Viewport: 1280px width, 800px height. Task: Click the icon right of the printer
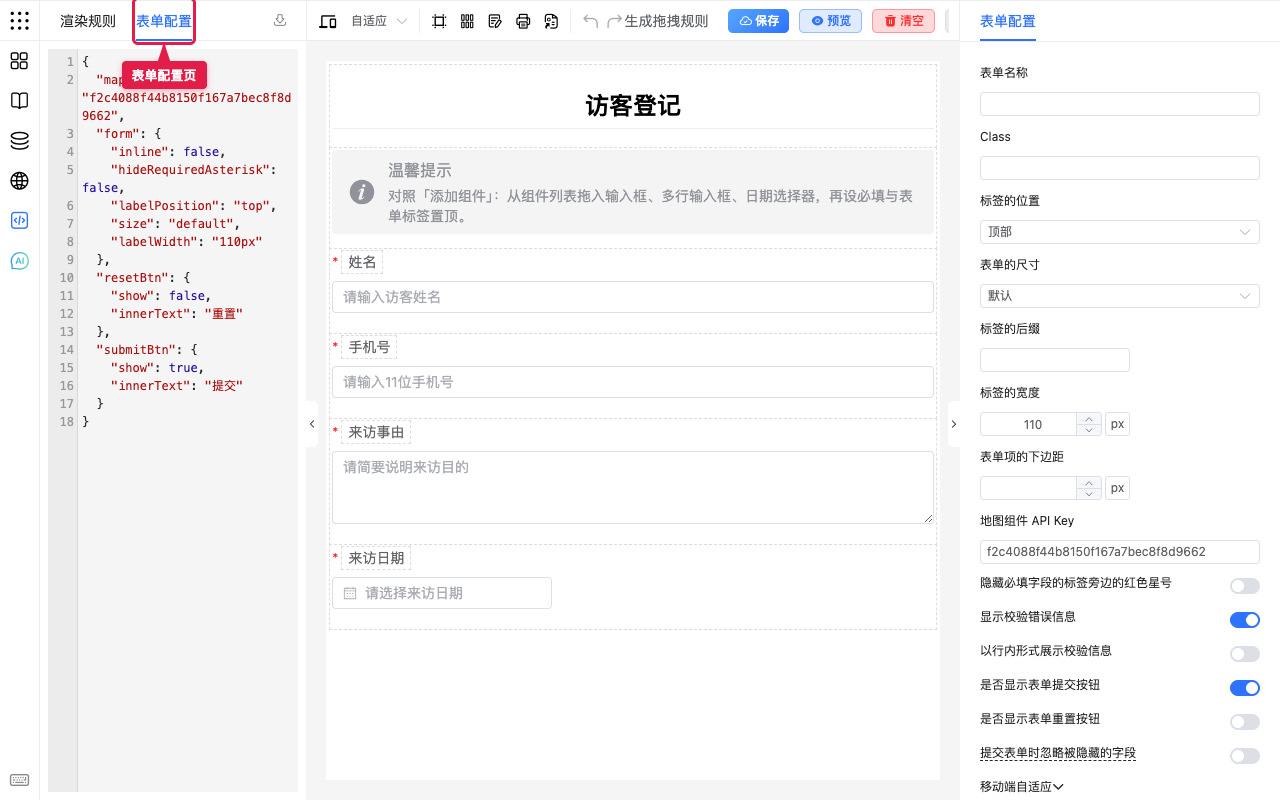tap(551, 21)
